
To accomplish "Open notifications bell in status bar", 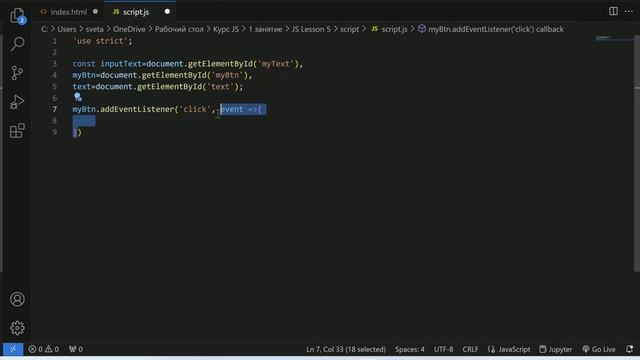I will click(629, 349).
